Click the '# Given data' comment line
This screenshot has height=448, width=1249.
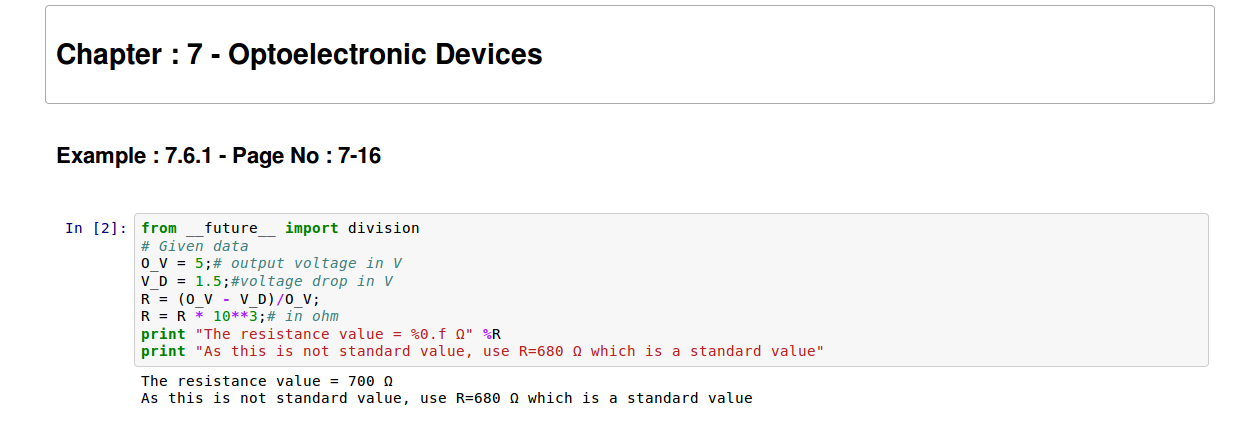pos(194,246)
